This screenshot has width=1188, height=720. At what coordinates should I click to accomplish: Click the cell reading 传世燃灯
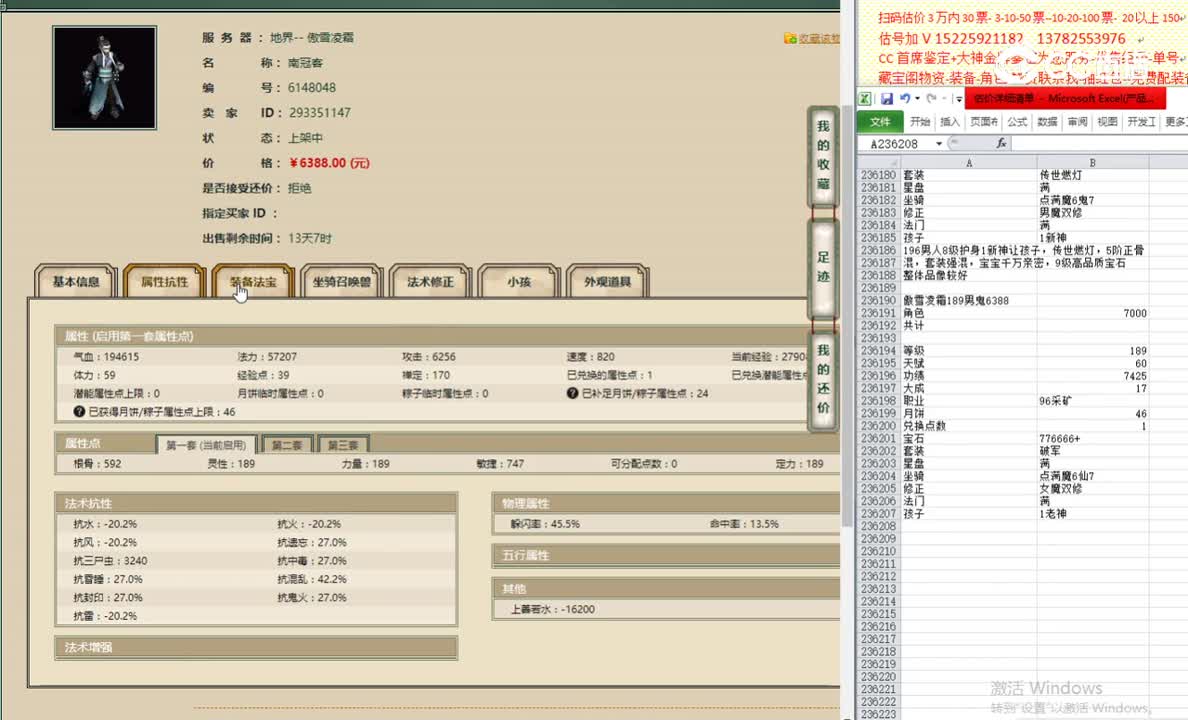[x=1093, y=175]
